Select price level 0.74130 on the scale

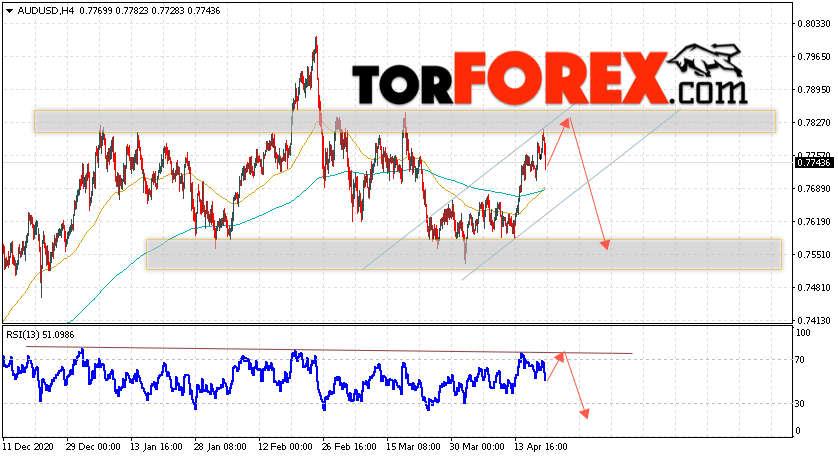tap(814, 321)
